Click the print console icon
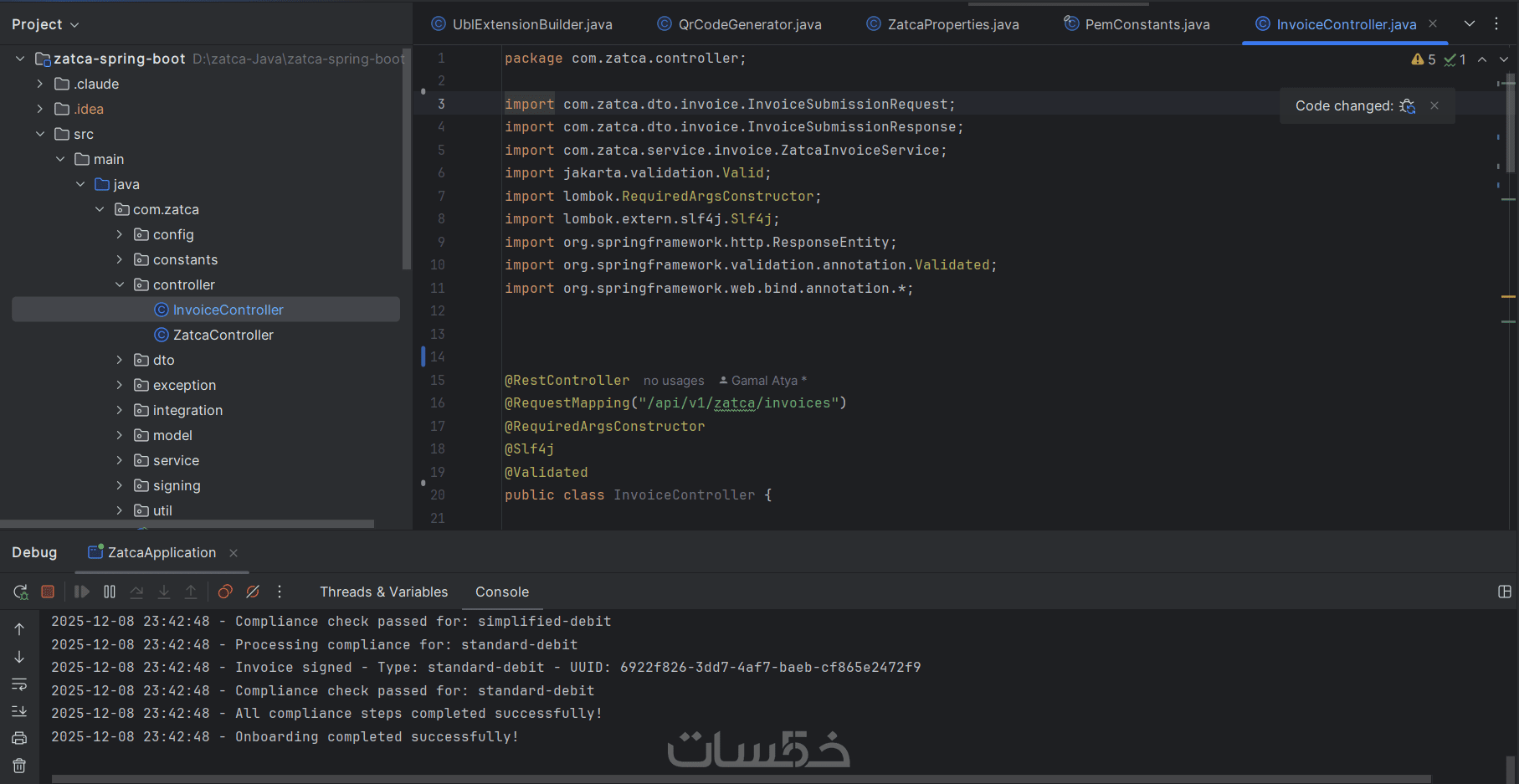1519x784 pixels. click(19, 738)
